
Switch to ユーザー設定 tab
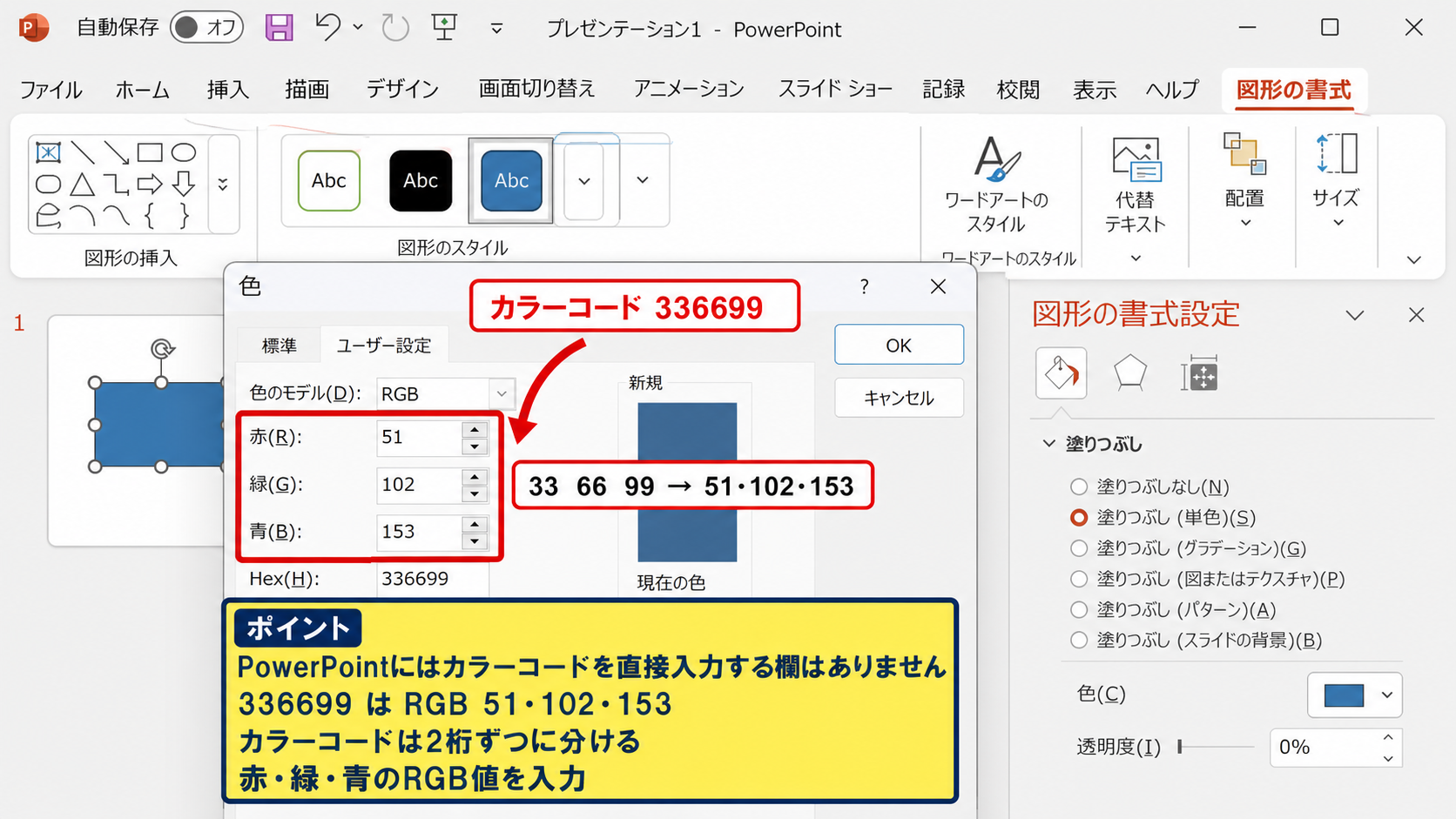click(384, 346)
